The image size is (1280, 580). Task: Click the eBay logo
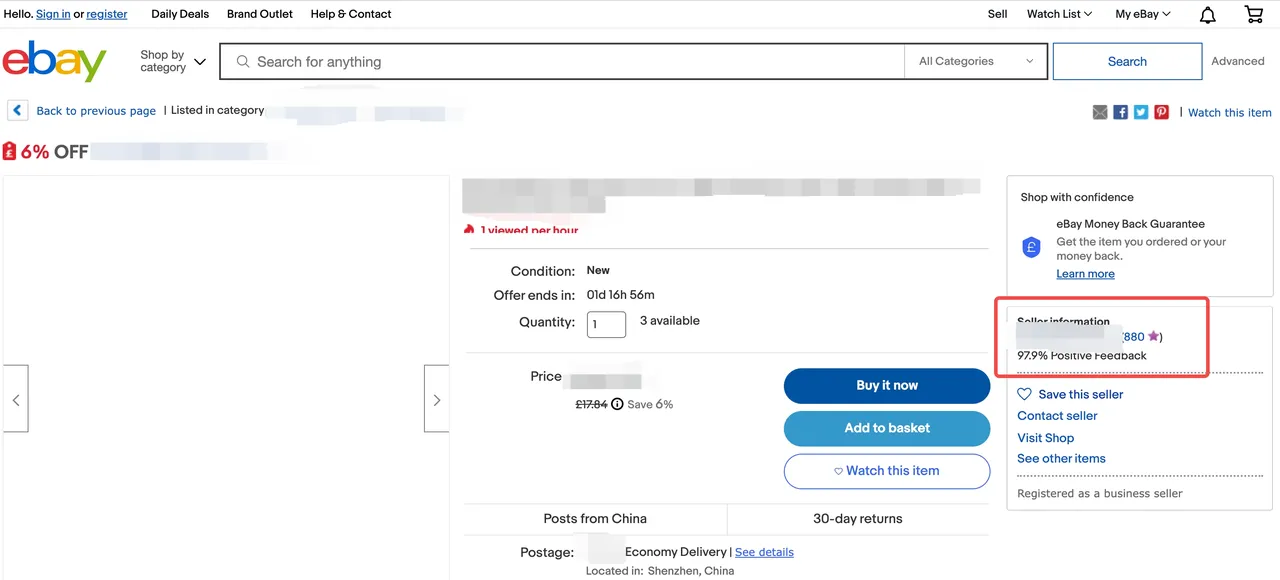pyautogui.click(x=54, y=61)
